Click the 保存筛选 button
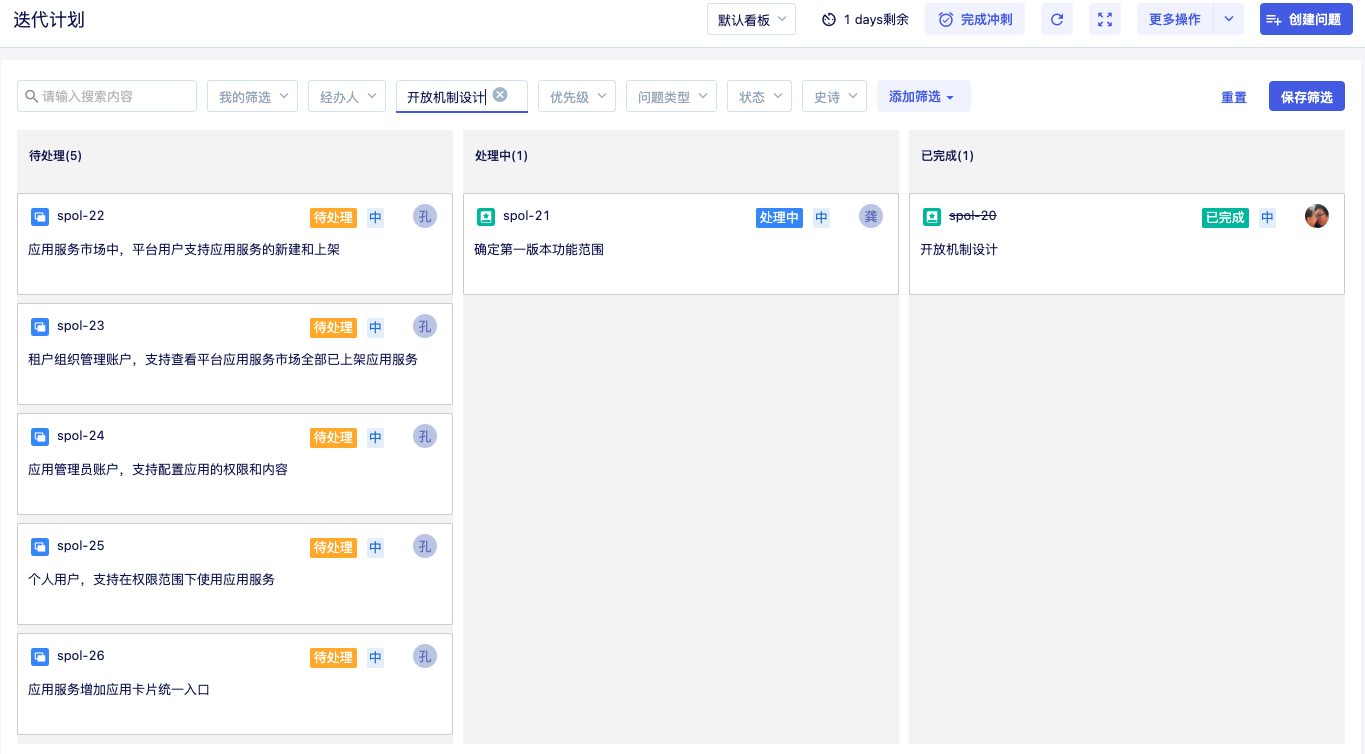 1307,96
